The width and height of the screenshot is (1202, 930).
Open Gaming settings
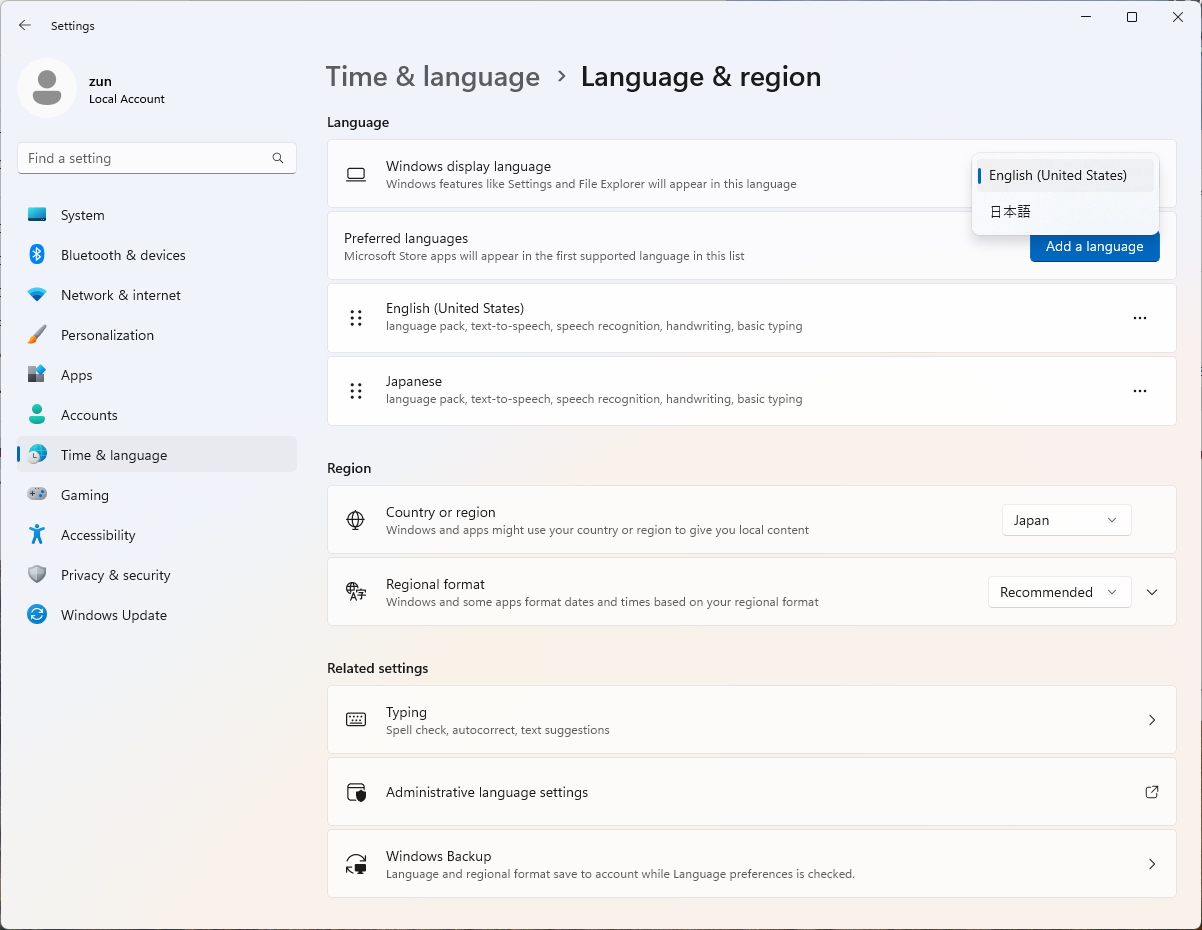click(x=157, y=495)
